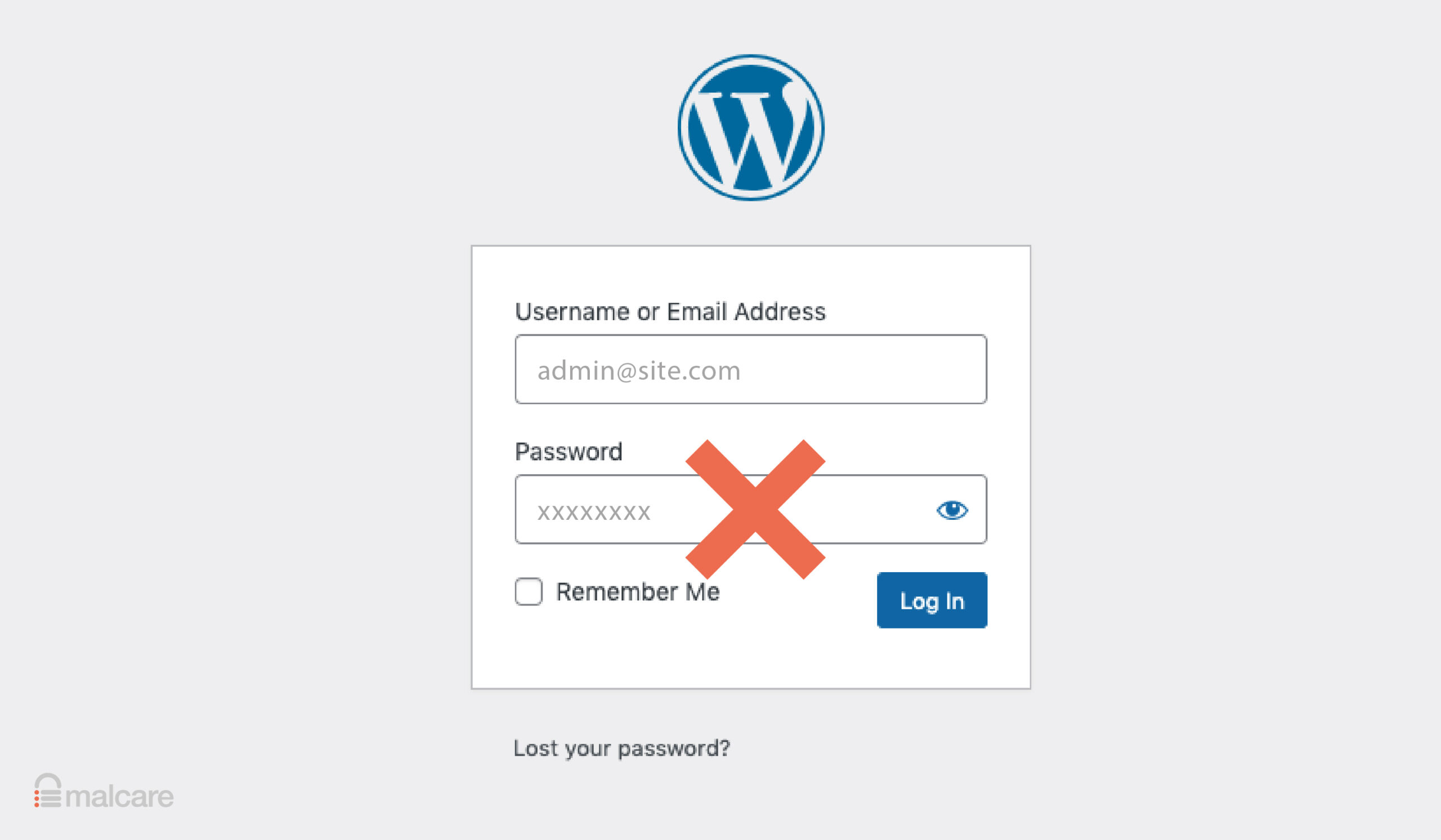Click the Password field label
The image size is (1441, 840).
(x=569, y=451)
